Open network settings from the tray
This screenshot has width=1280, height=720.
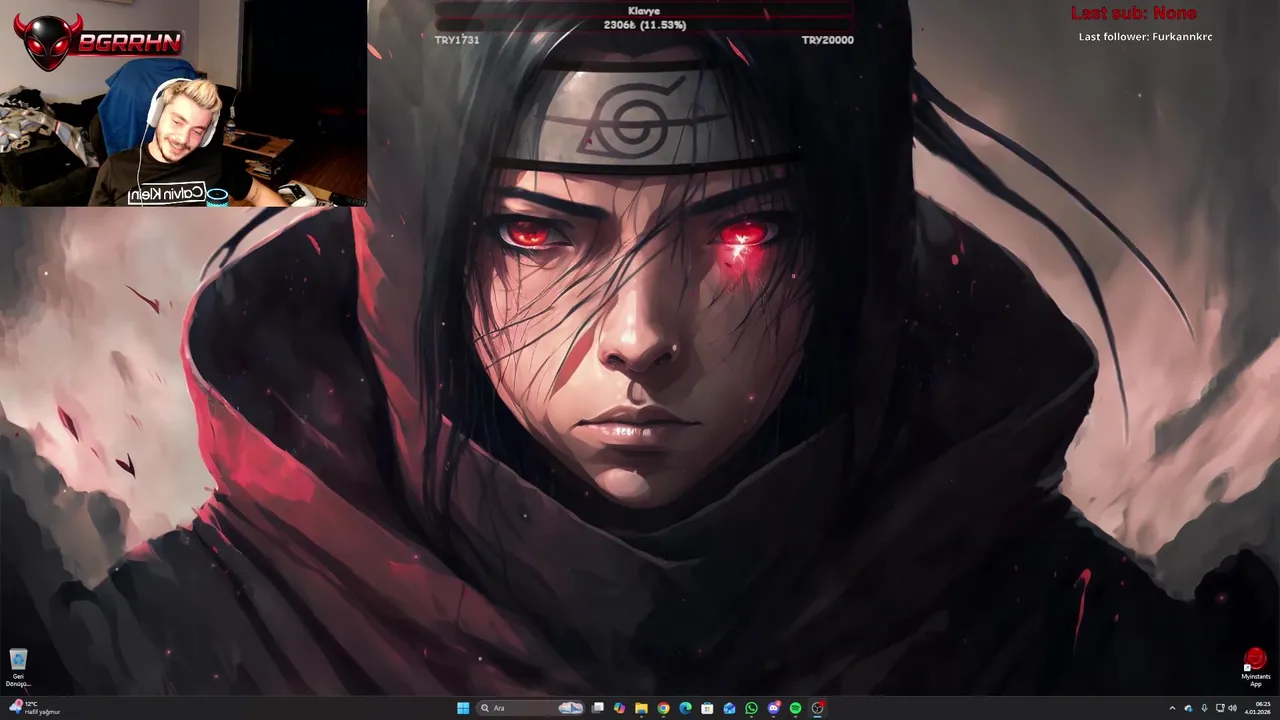point(1220,708)
